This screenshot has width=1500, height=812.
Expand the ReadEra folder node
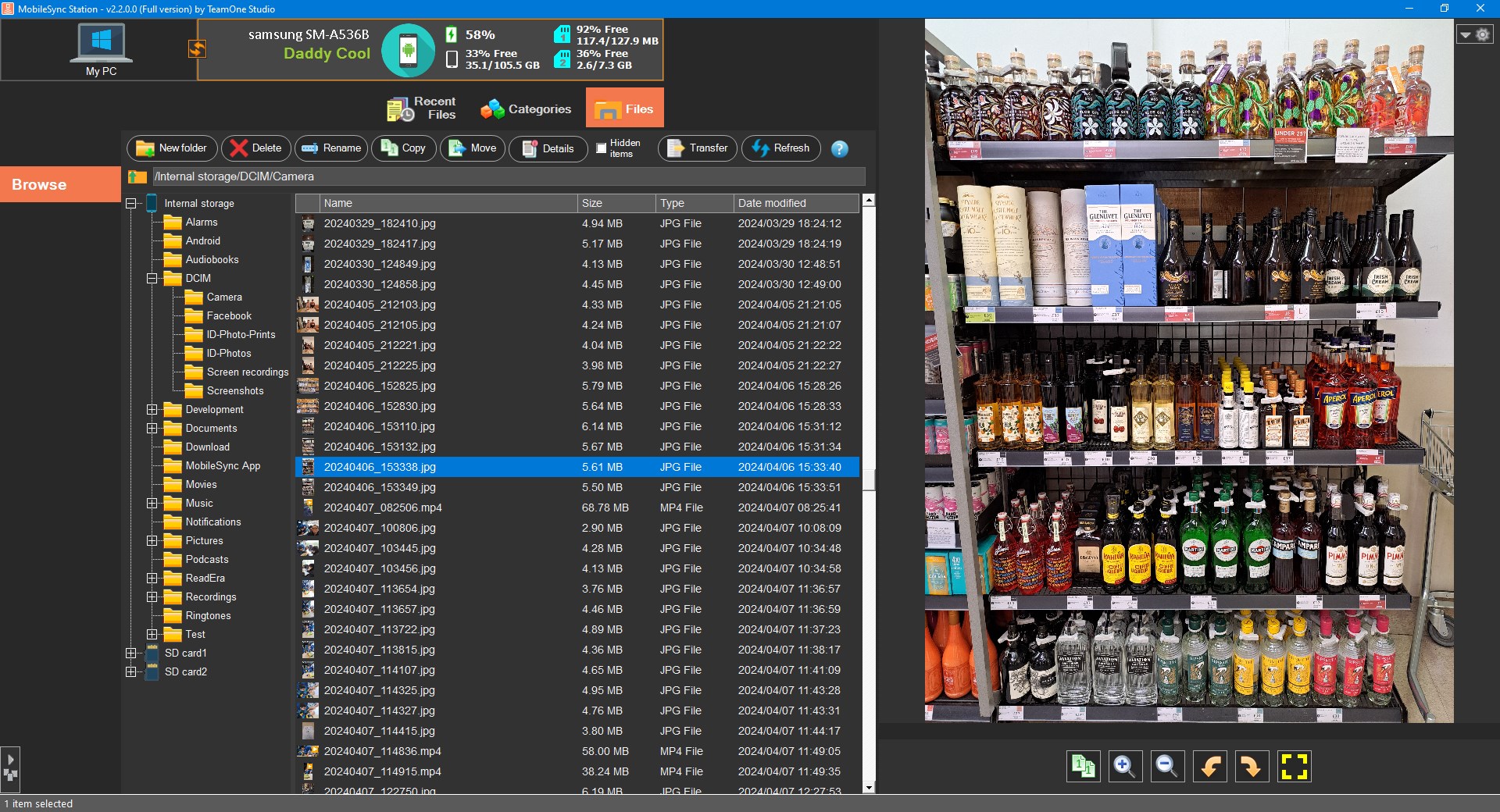coord(152,579)
